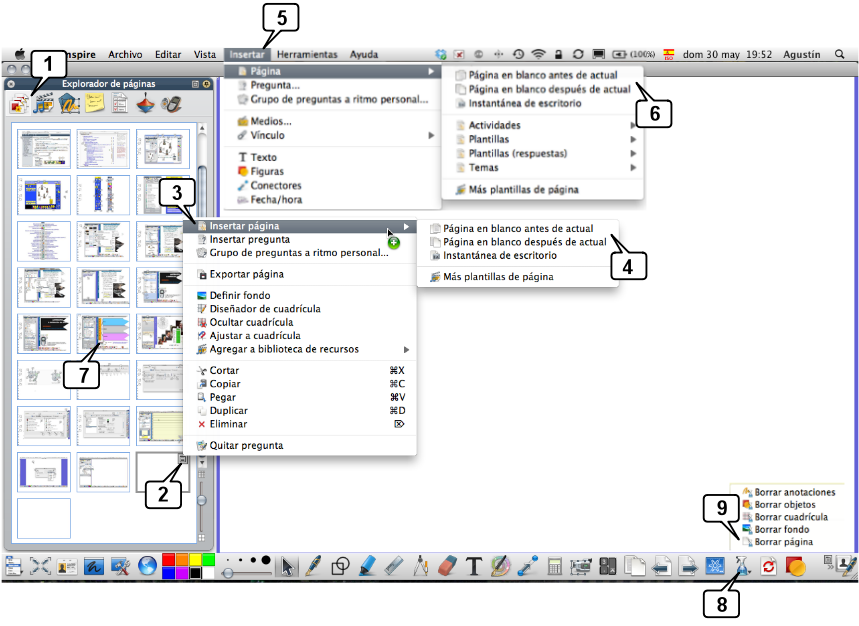Select the Eraser tool

(x=447, y=566)
